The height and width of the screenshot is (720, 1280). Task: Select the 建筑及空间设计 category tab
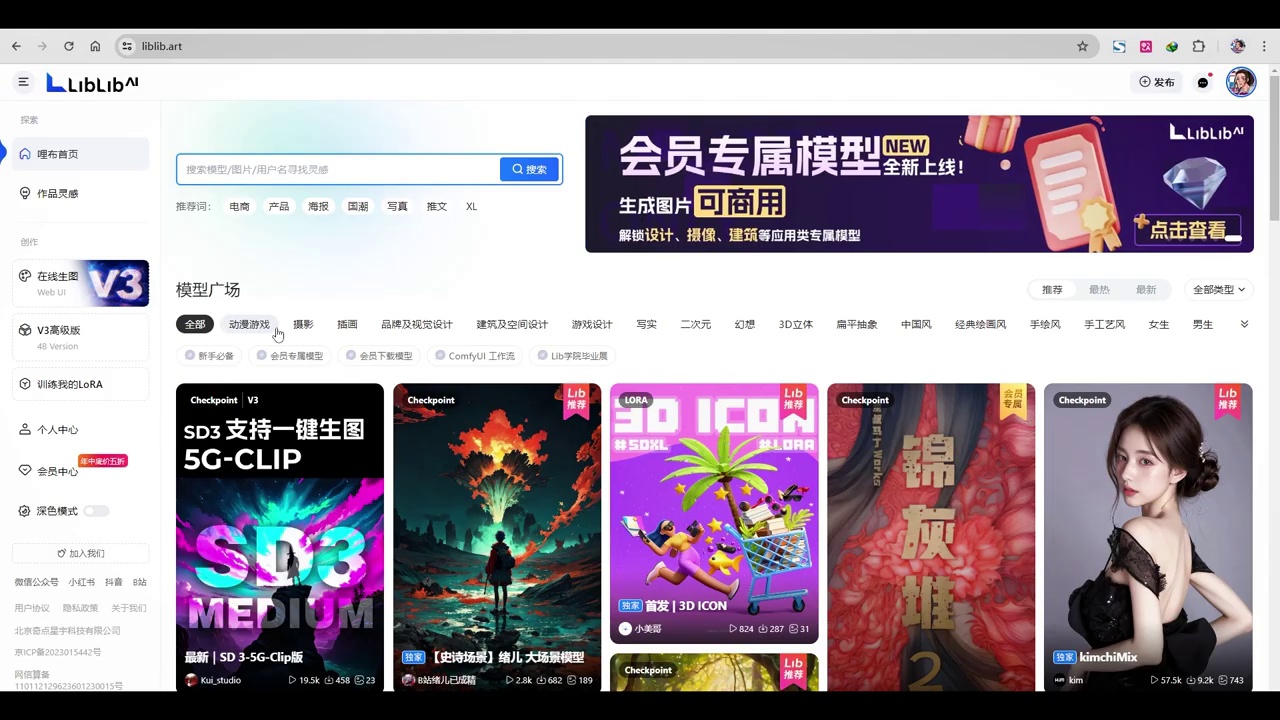(x=512, y=324)
